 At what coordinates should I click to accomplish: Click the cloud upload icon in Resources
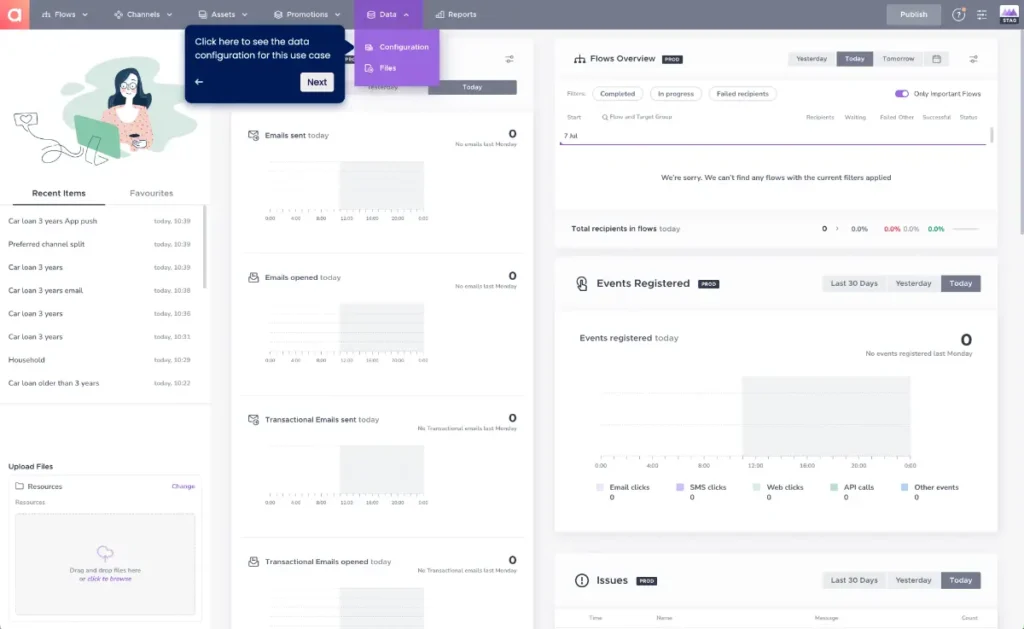tap(105, 553)
